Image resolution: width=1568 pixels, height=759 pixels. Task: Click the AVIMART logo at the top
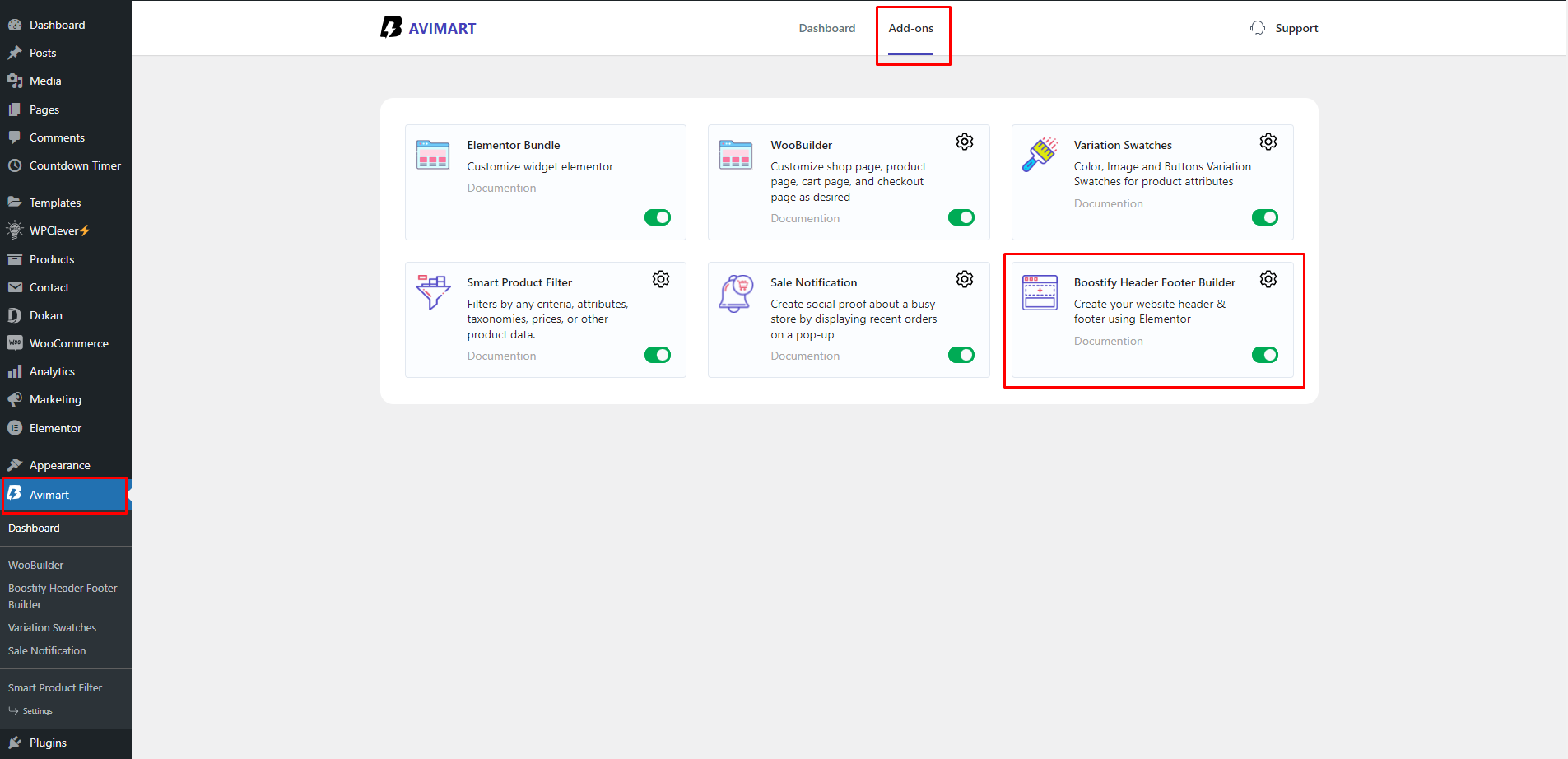click(x=428, y=27)
